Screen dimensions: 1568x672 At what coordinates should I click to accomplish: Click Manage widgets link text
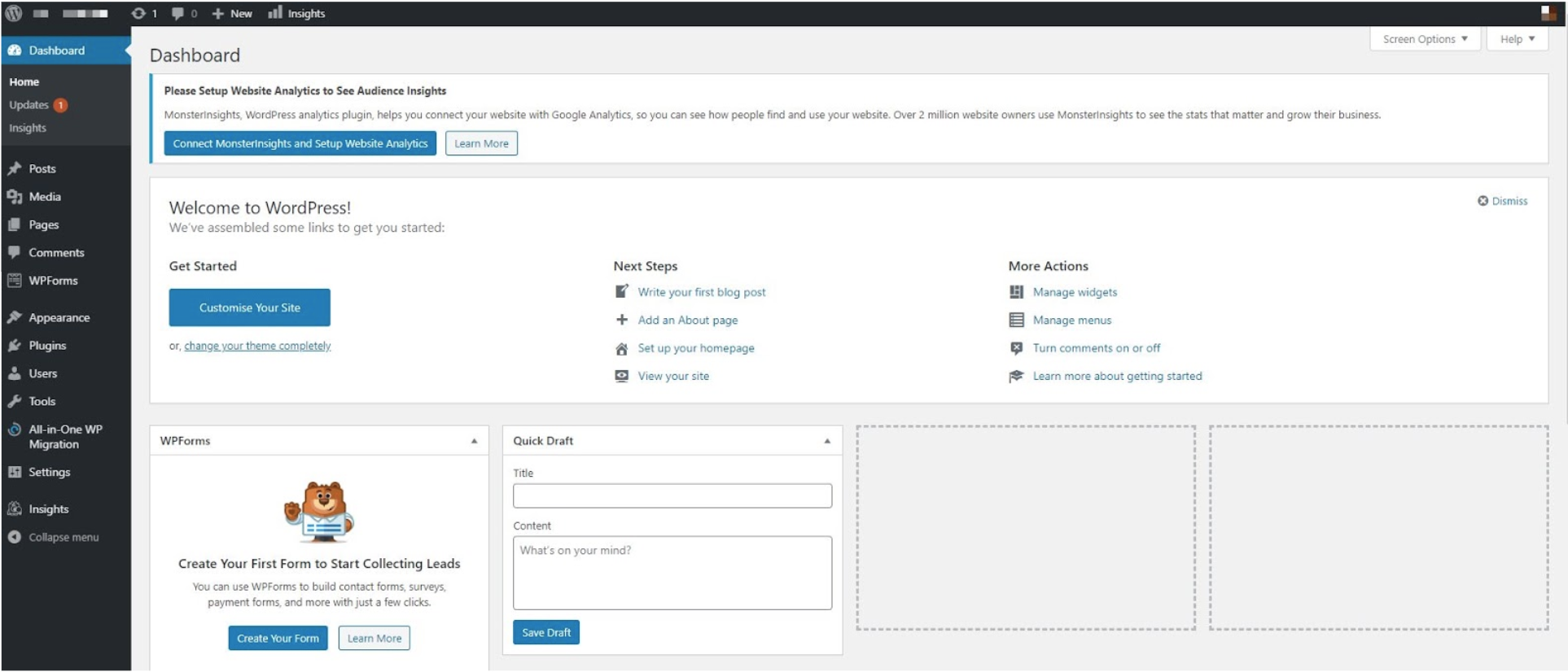1075,292
